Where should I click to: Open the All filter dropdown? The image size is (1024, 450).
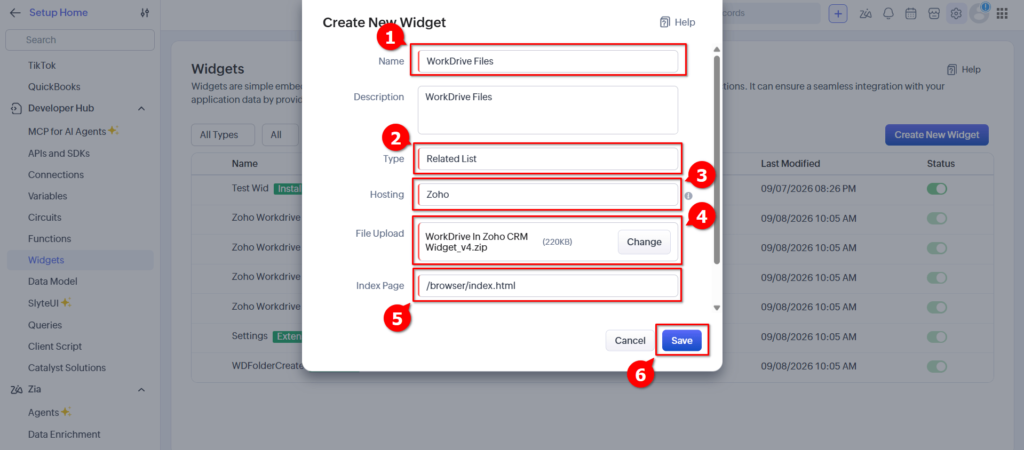[280, 135]
